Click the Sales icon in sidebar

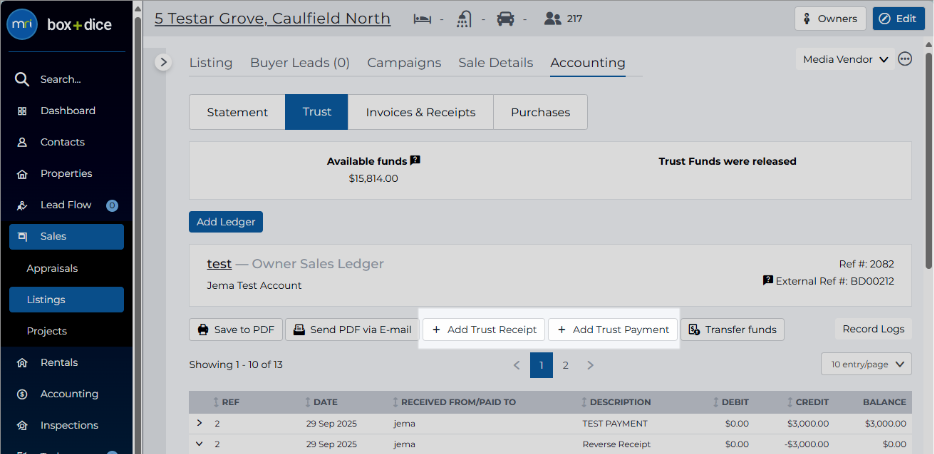(23, 237)
